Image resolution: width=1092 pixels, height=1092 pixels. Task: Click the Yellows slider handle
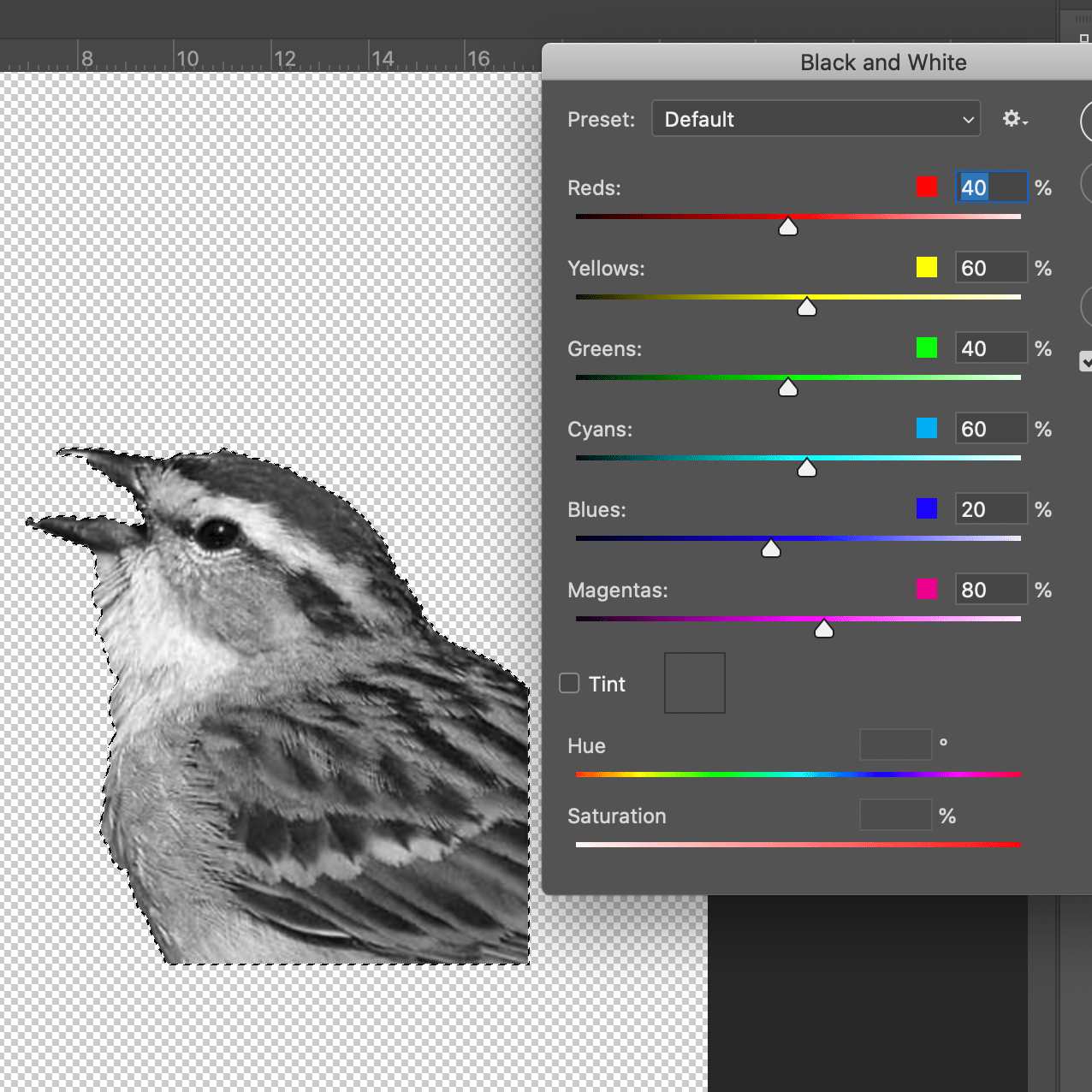(x=807, y=307)
